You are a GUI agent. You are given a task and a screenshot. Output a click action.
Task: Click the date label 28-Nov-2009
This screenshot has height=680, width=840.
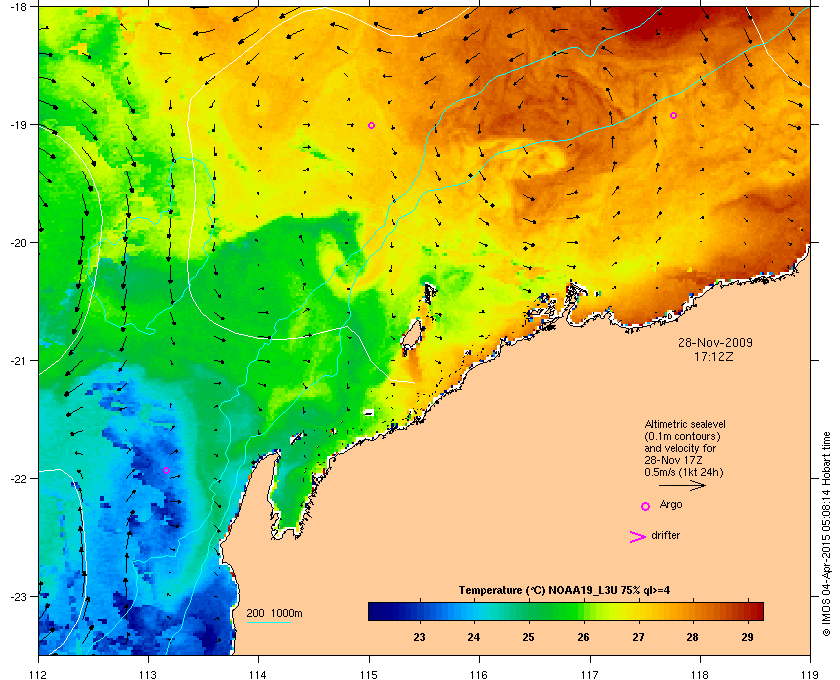[715, 342]
